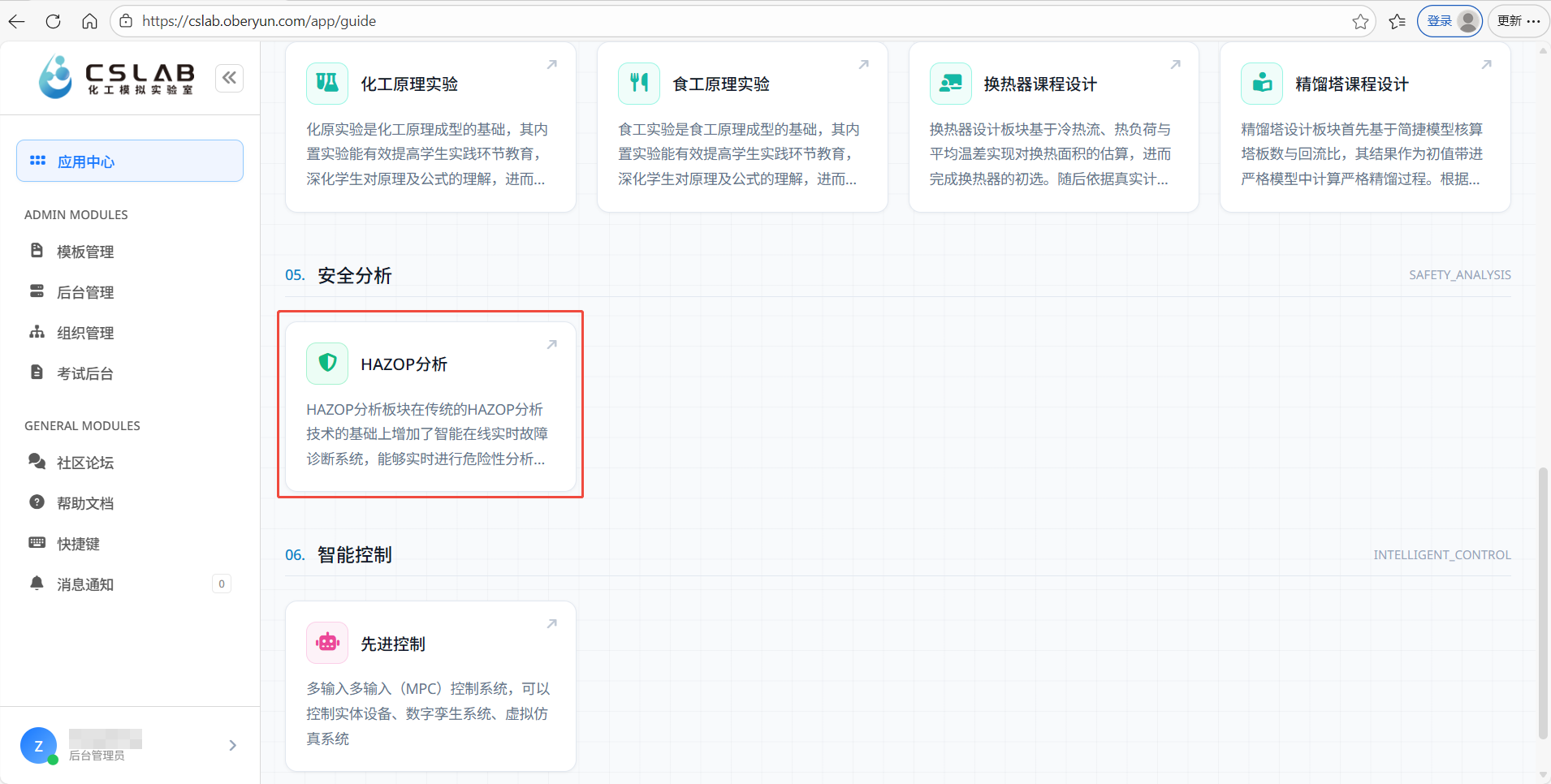Click the 化工原理实验 flask icon
This screenshot has width=1551, height=784.
(327, 83)
